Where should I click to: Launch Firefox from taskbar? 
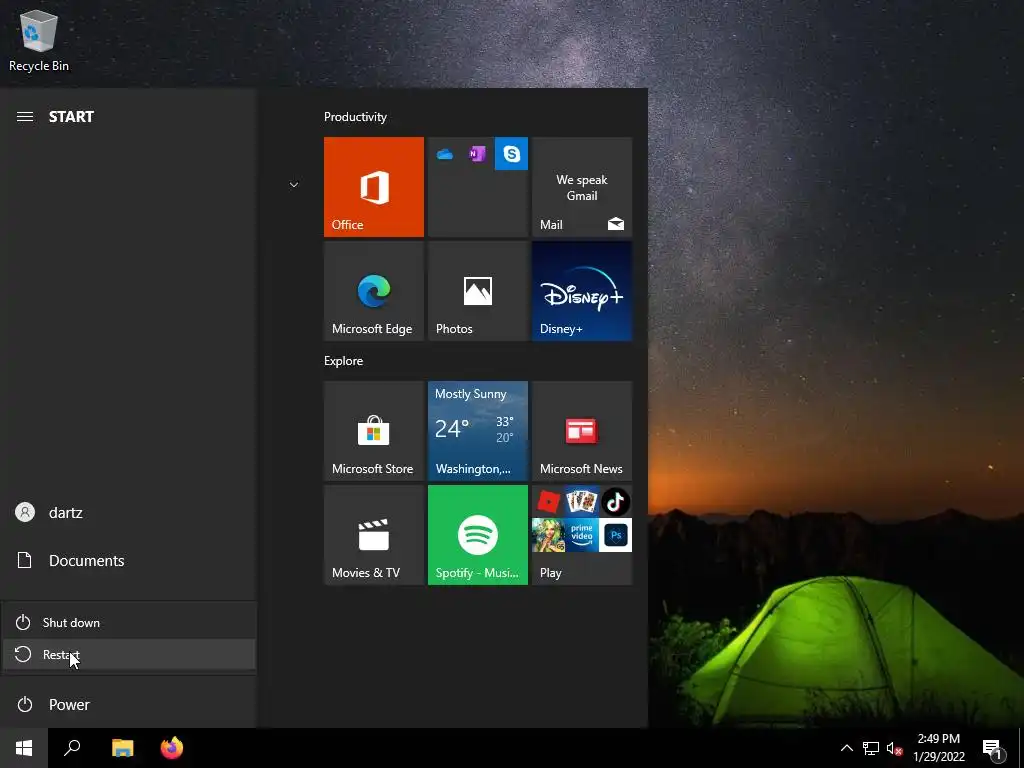click(172, 748)
